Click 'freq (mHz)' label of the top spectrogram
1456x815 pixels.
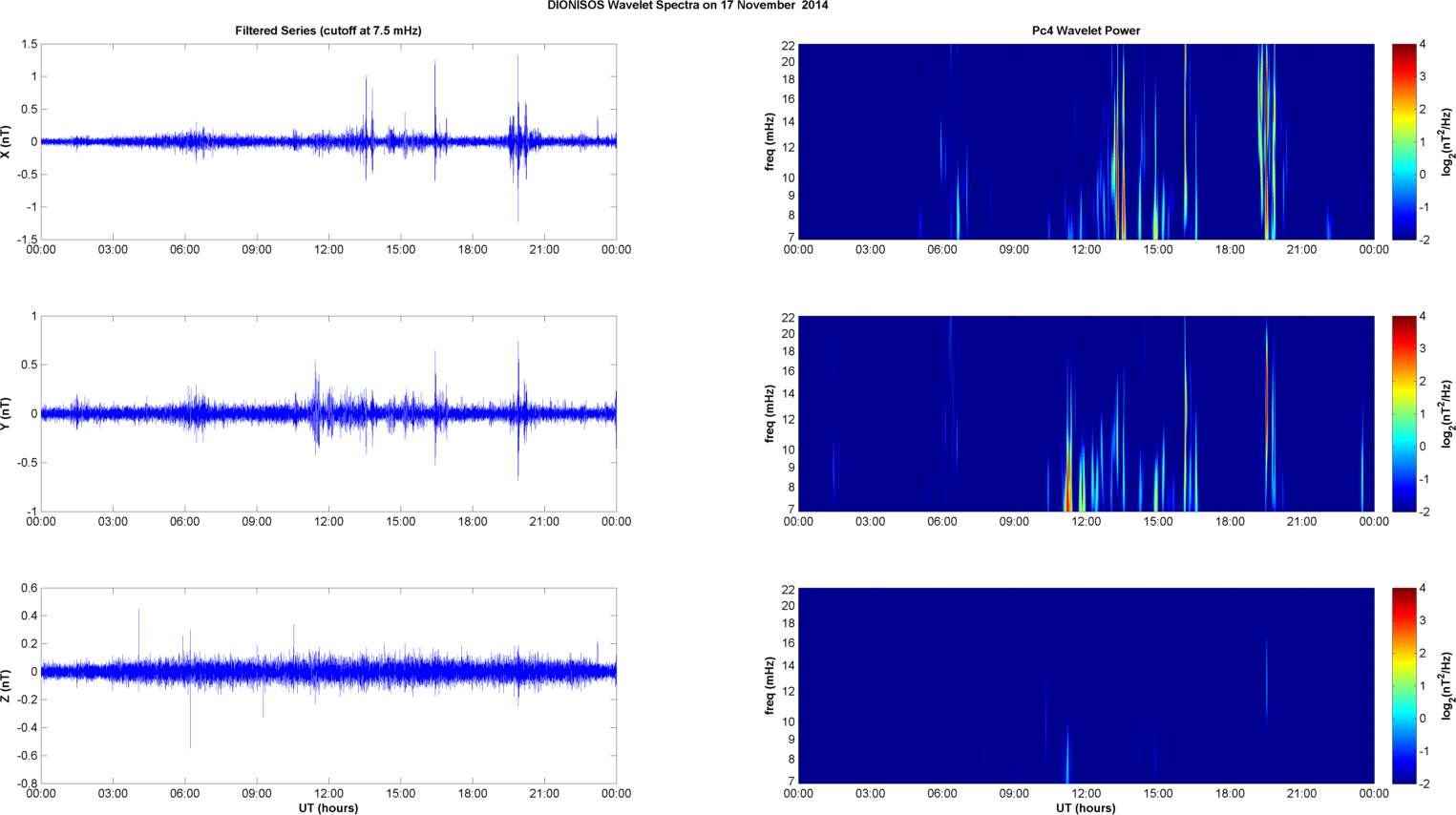(770, 141)
